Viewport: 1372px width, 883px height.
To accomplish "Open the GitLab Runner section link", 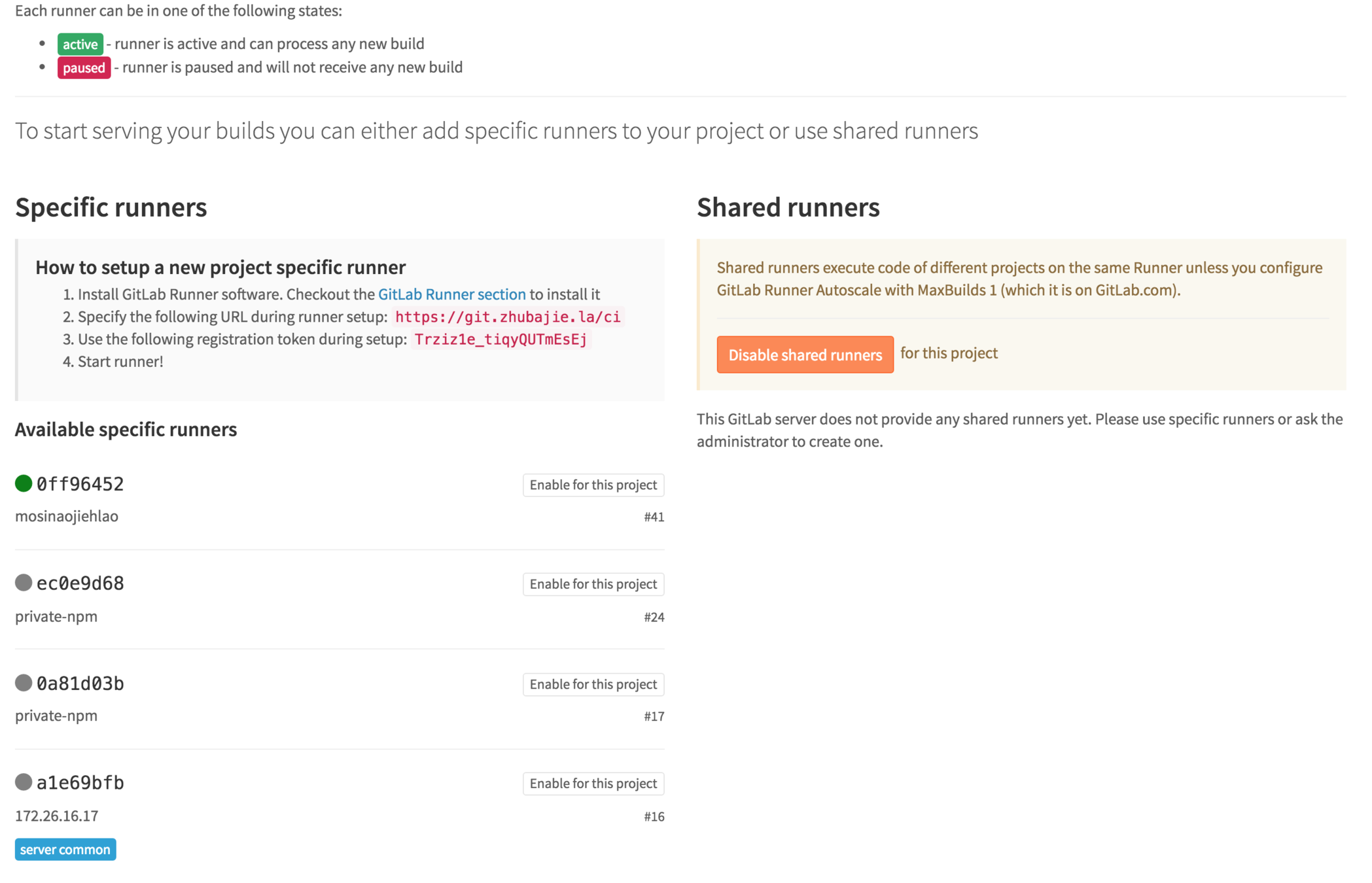I will tap(451, 294).
